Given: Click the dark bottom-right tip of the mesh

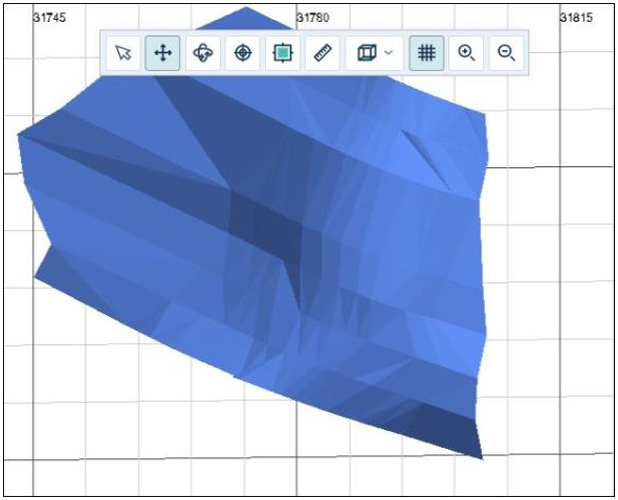Looking at the screenshot, I should [x=470, y=438].
